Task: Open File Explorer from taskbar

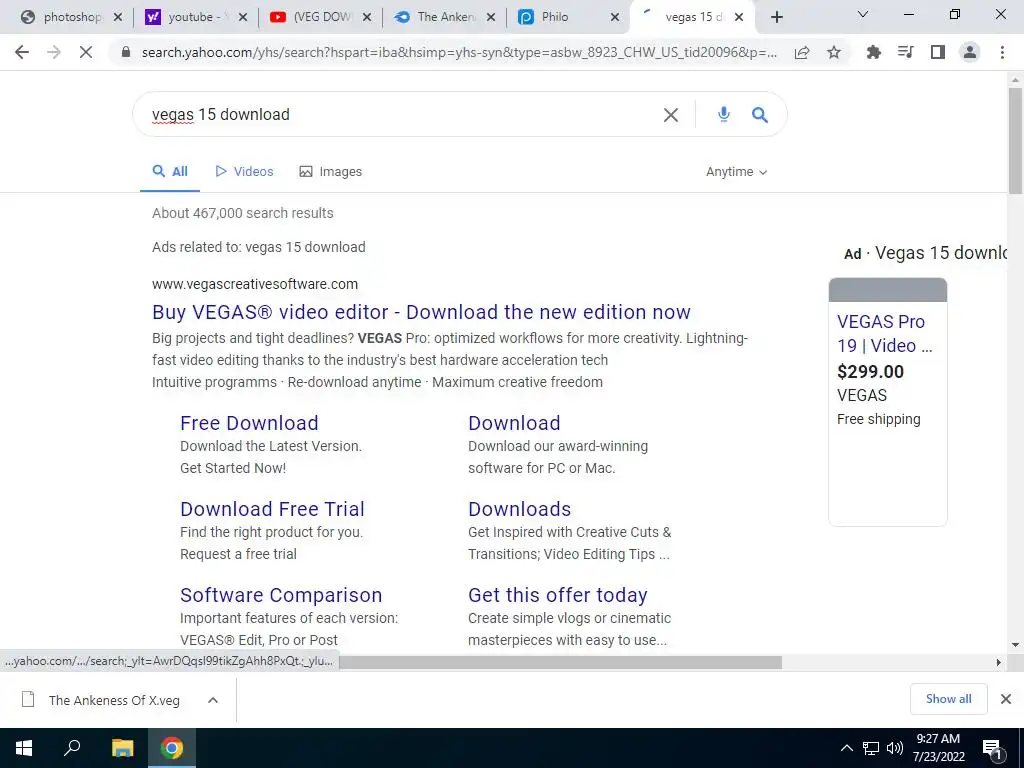Action: [x=122, y=748]
